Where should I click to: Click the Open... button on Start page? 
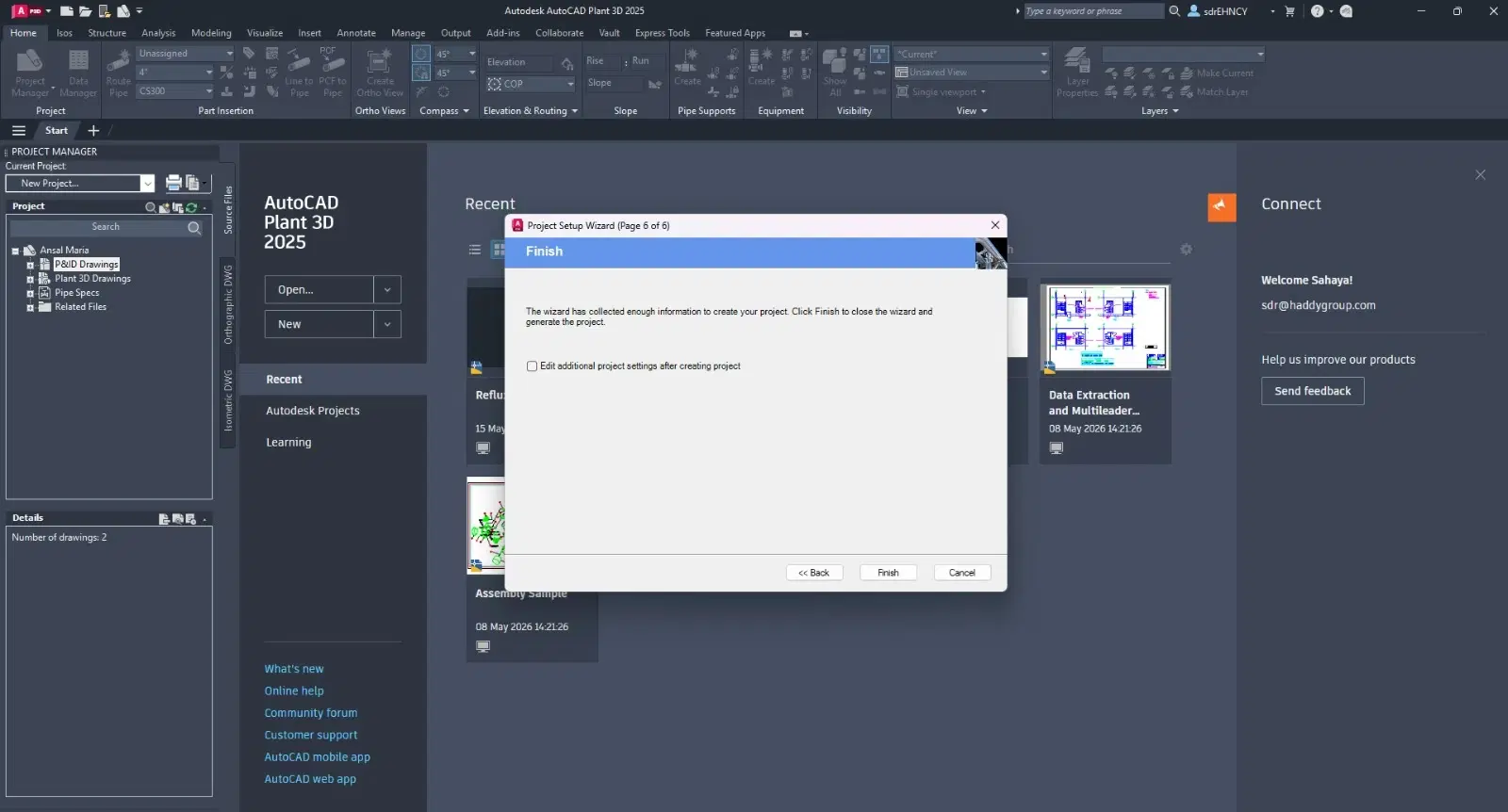(x=319, y=290)
